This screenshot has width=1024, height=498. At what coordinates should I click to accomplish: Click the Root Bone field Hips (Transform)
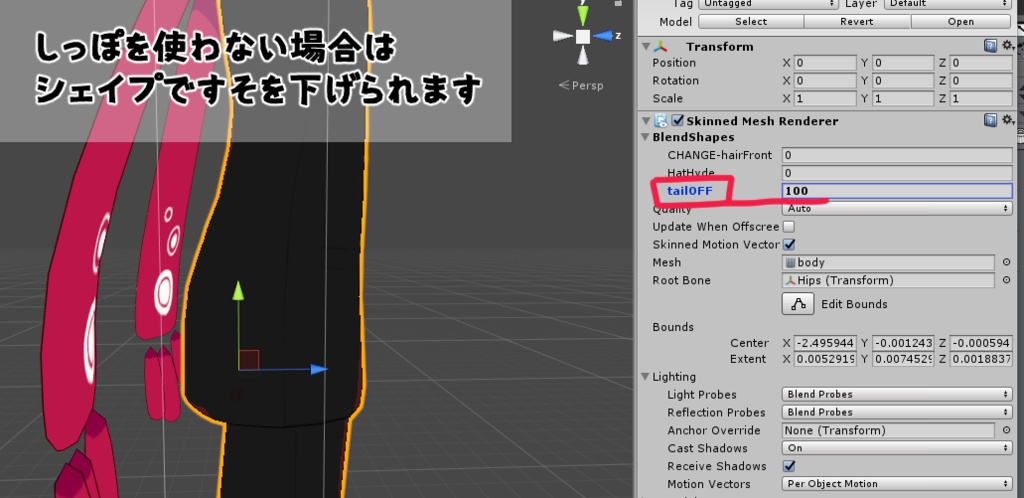pos(888,280)
